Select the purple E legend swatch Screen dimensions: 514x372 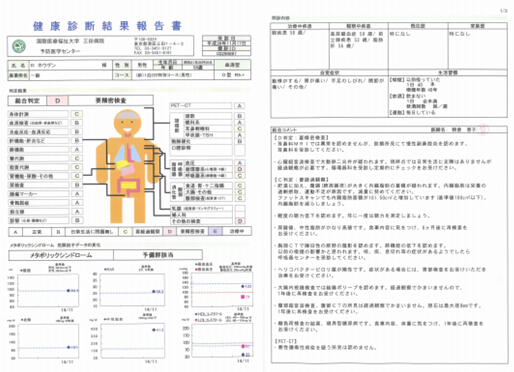[x=215, y=231]
